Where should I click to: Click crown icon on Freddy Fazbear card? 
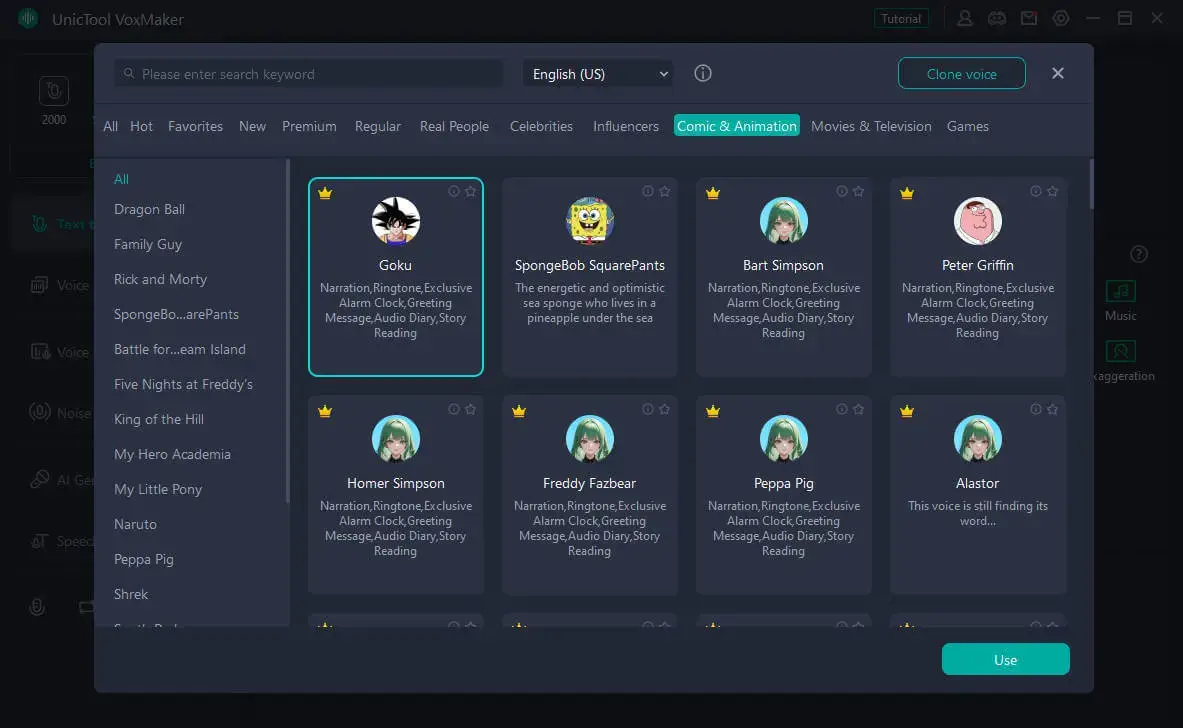click(x=519, y=411)
